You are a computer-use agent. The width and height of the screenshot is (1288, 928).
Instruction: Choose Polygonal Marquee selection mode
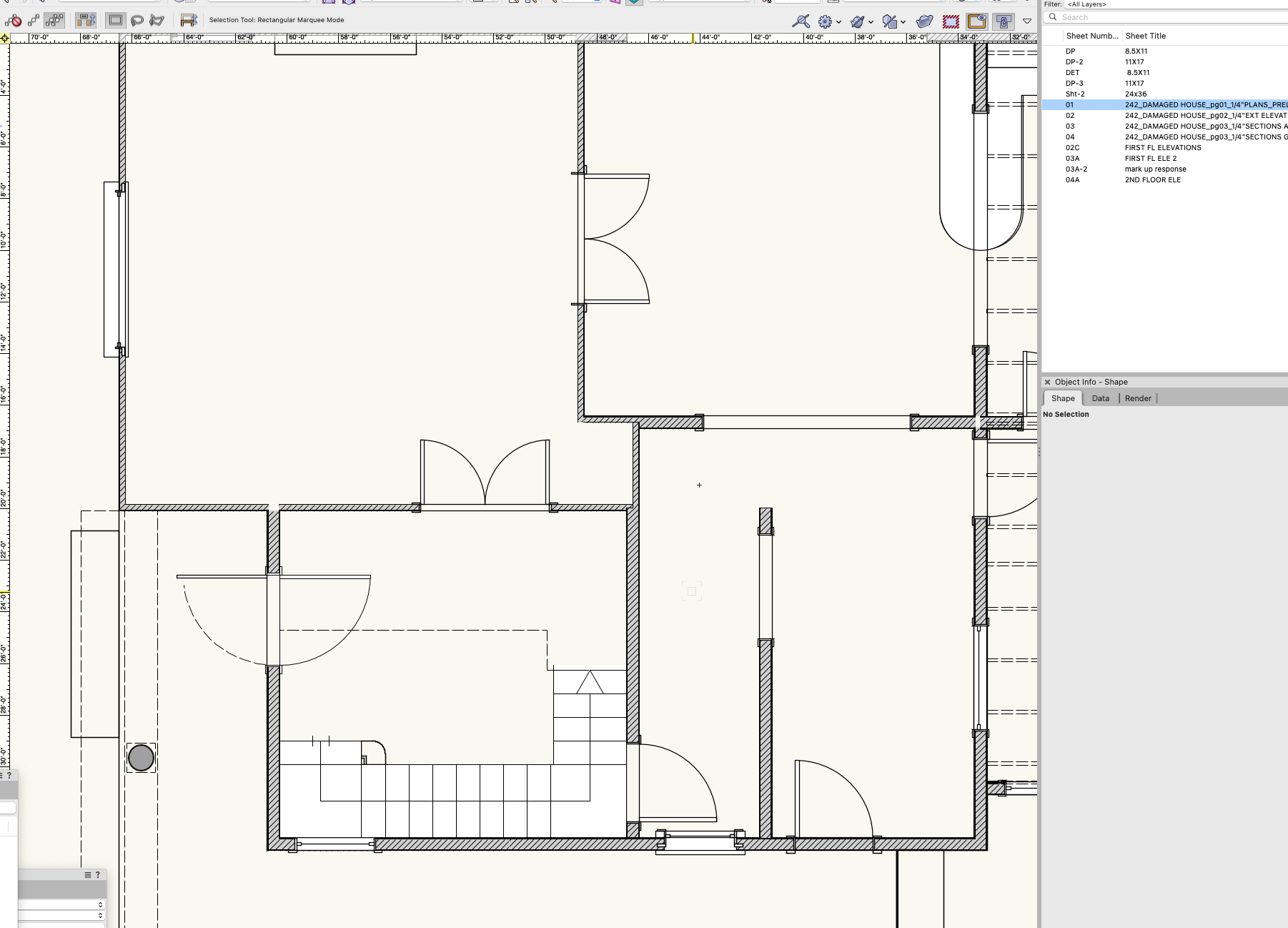tap(157, 20)
